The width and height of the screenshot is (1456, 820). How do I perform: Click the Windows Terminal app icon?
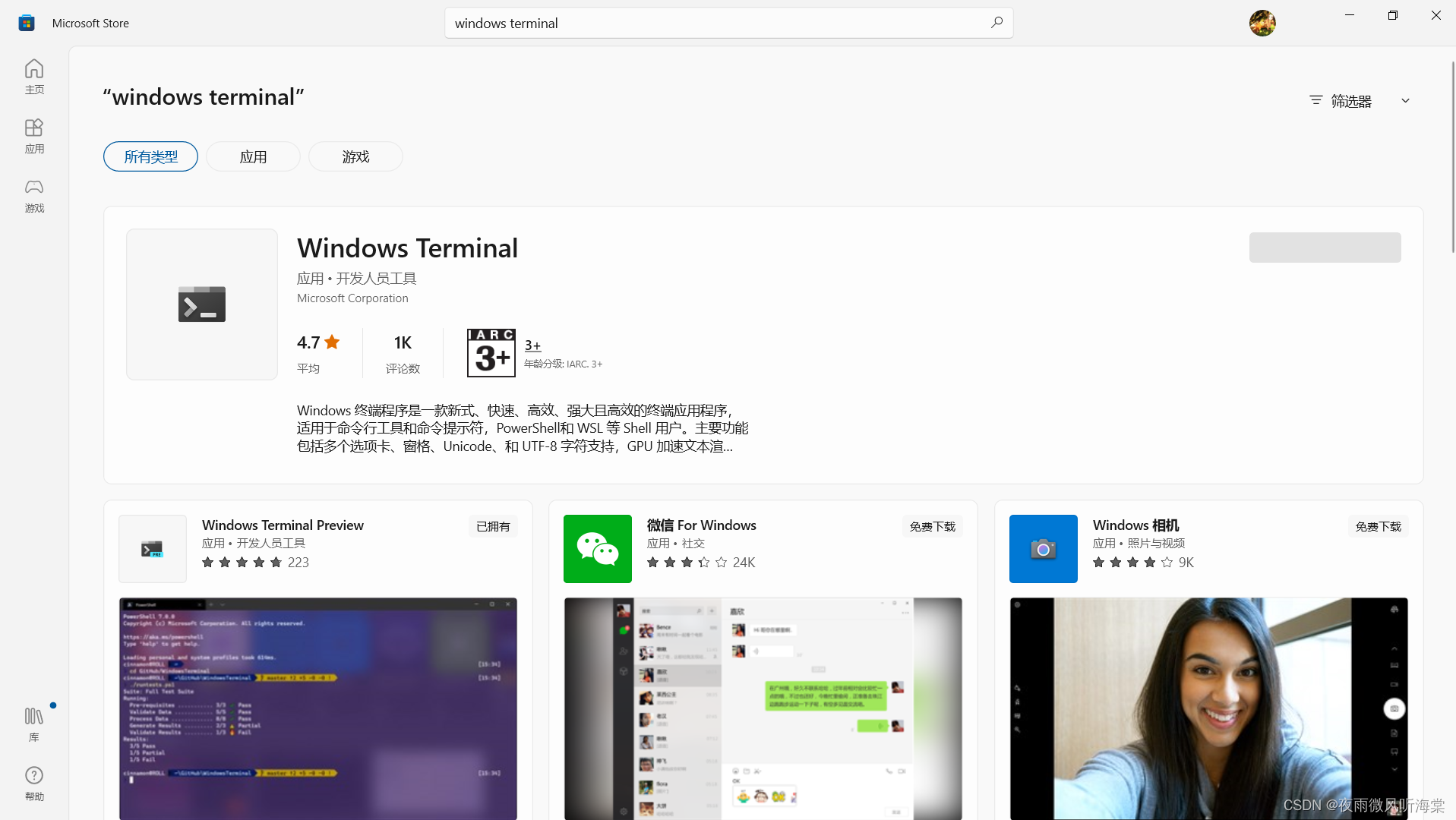pos(202,304)
